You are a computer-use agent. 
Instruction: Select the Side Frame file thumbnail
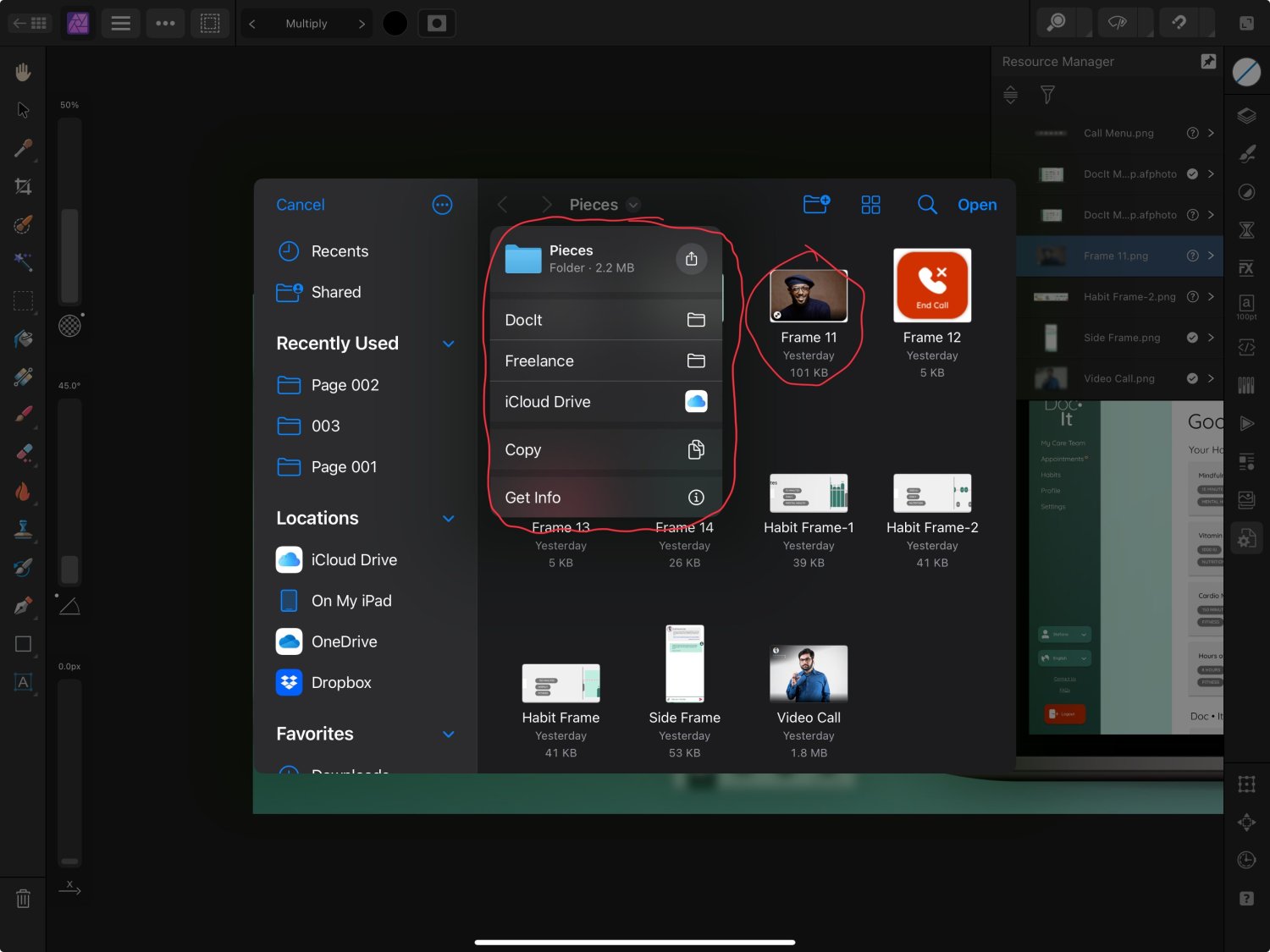(685, 663)
